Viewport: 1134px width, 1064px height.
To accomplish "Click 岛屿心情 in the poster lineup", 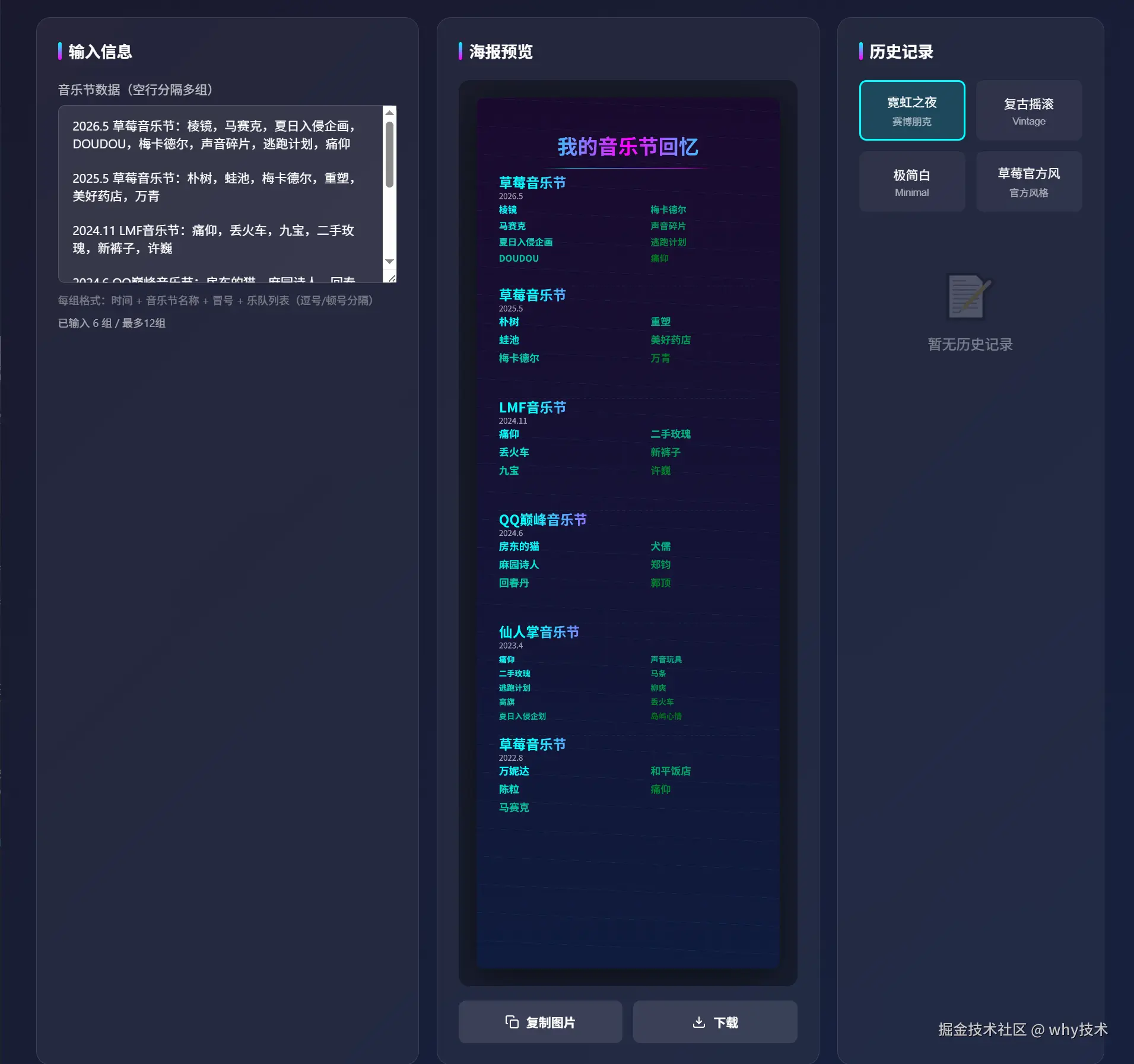I will point(666,716).
